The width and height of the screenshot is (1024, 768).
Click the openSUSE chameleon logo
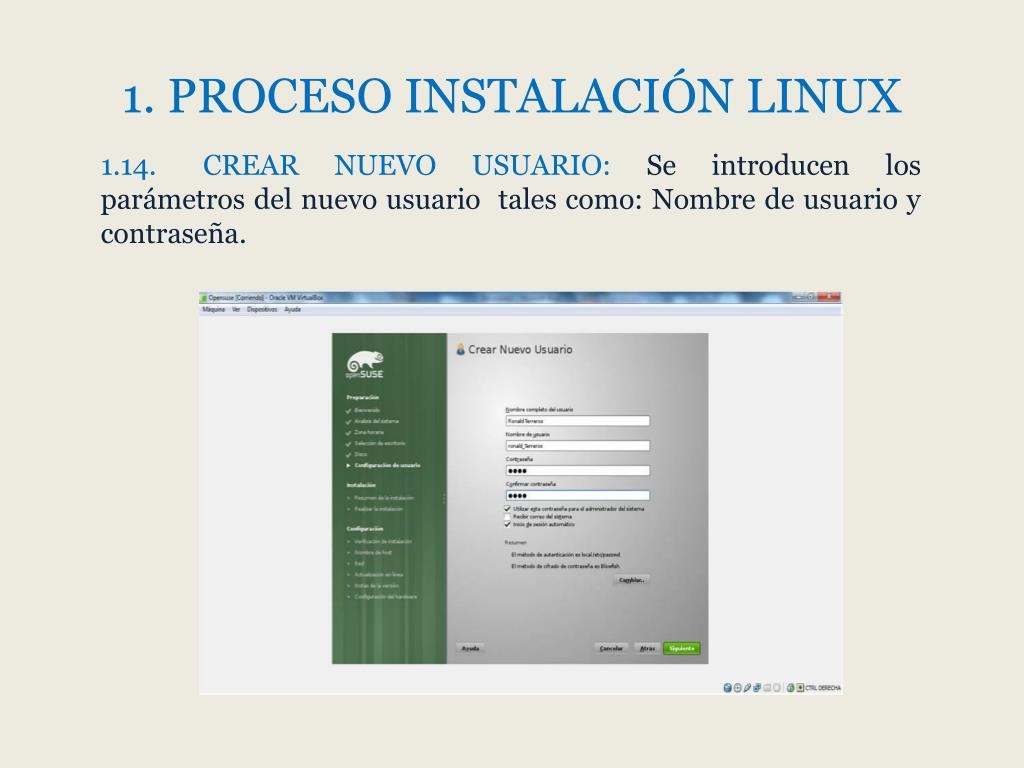tap(365, 365)
